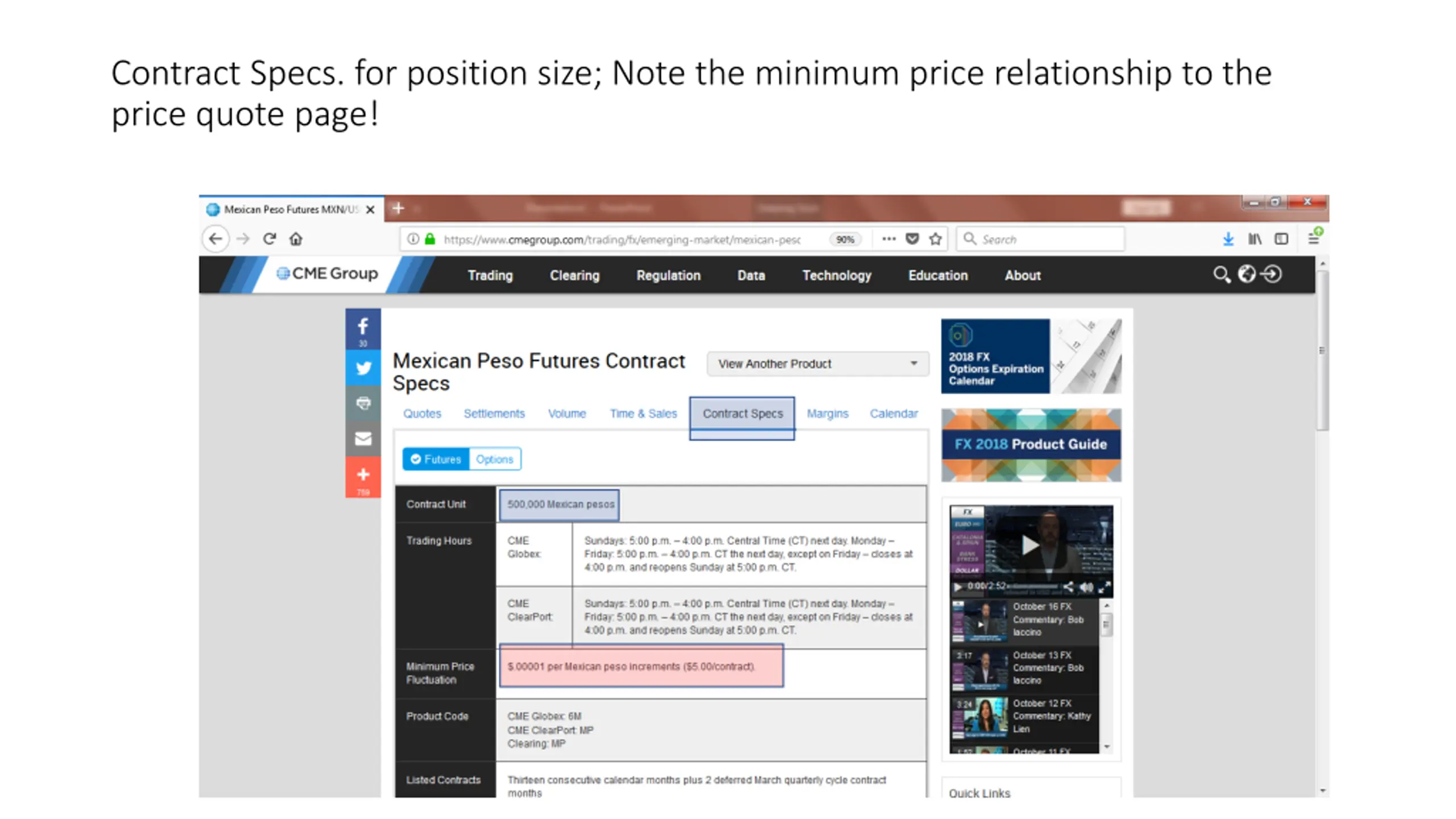Click the CME site search magnifier icon
The width and height of the screenshot is (1456, 819).
[1221, 274]
